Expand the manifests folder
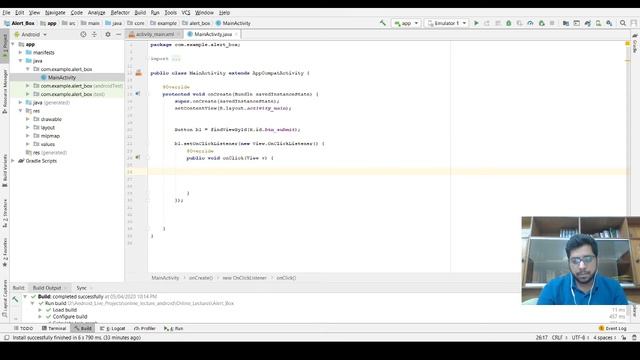The height and width of the screenshot is (360, 640). click(x=20, y=52)
